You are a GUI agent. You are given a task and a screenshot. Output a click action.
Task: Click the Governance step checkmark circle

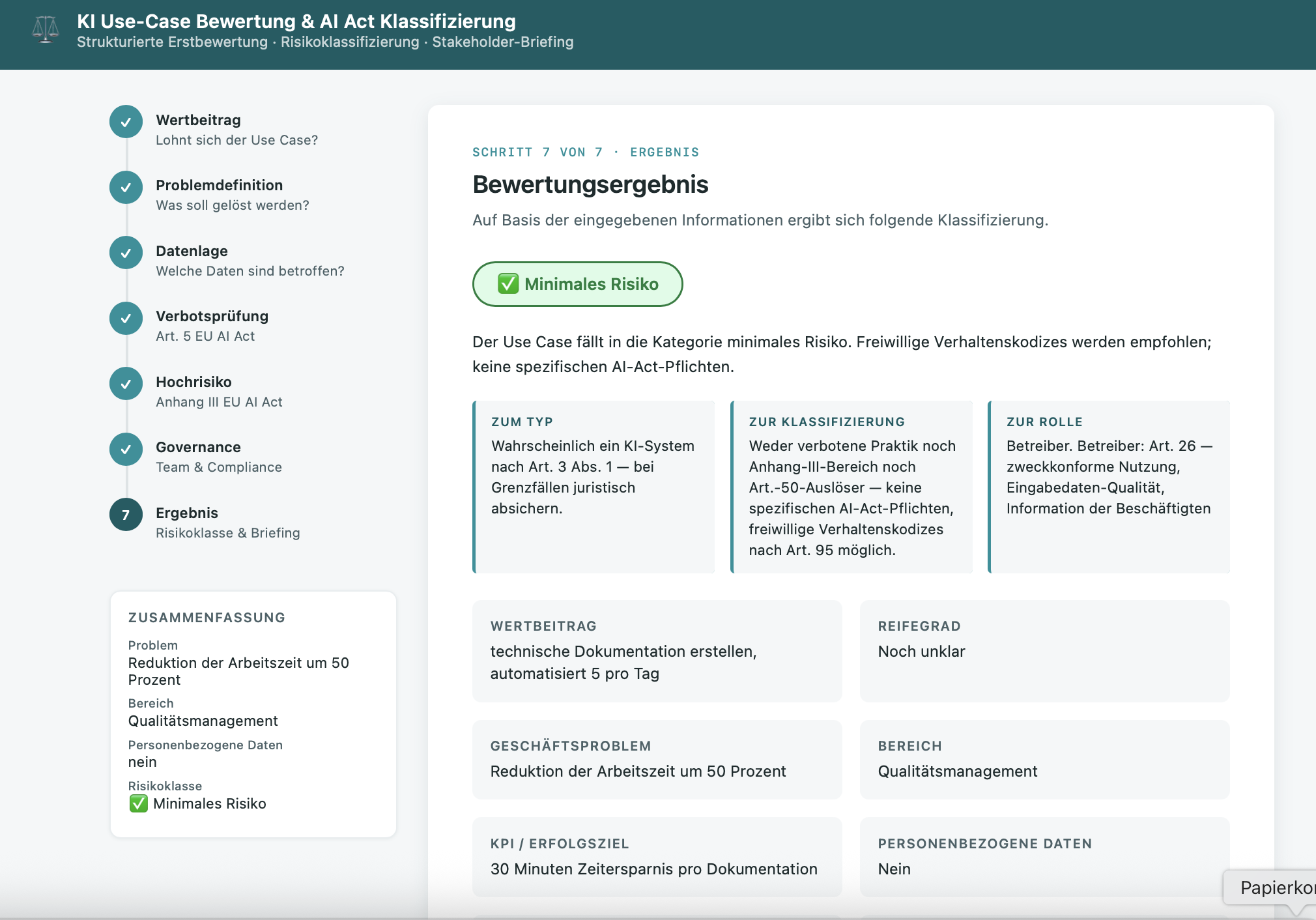(126, 450)
